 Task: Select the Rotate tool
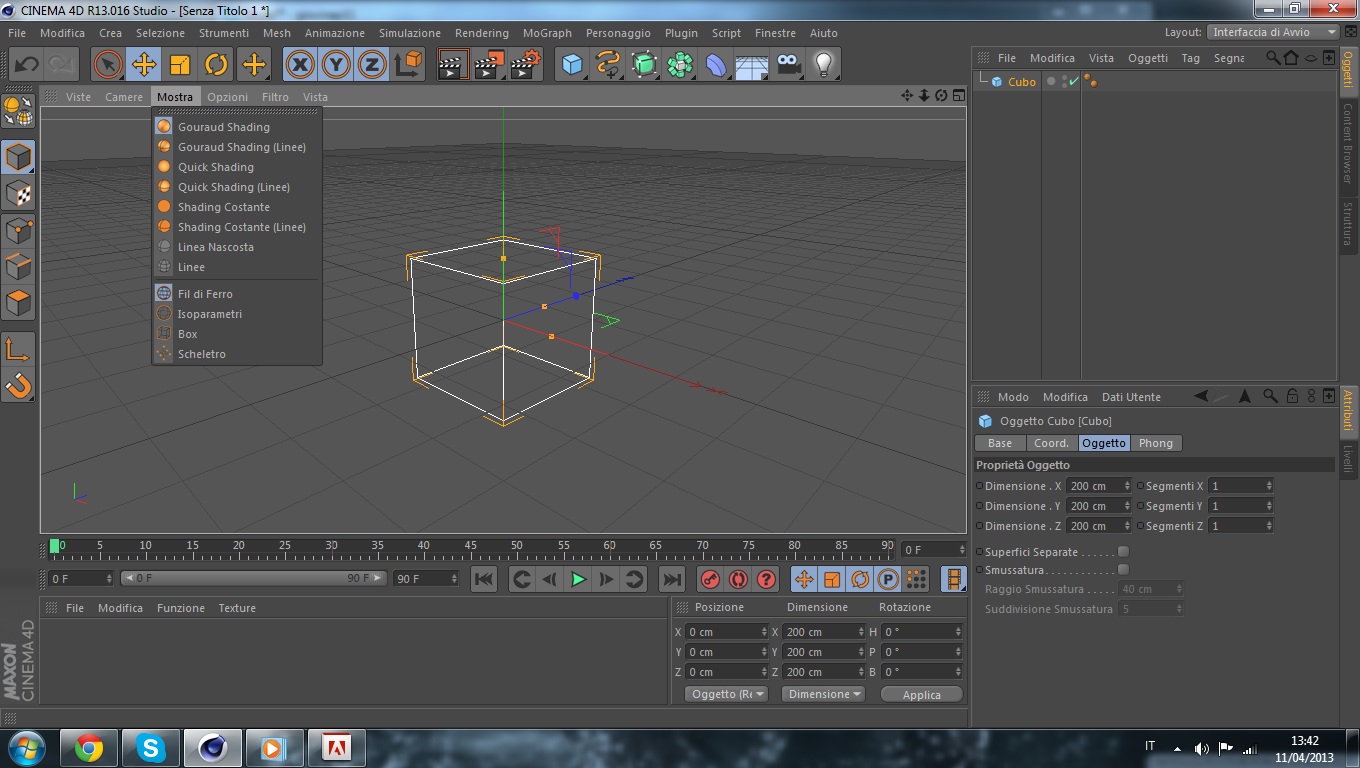coord(216,65)
